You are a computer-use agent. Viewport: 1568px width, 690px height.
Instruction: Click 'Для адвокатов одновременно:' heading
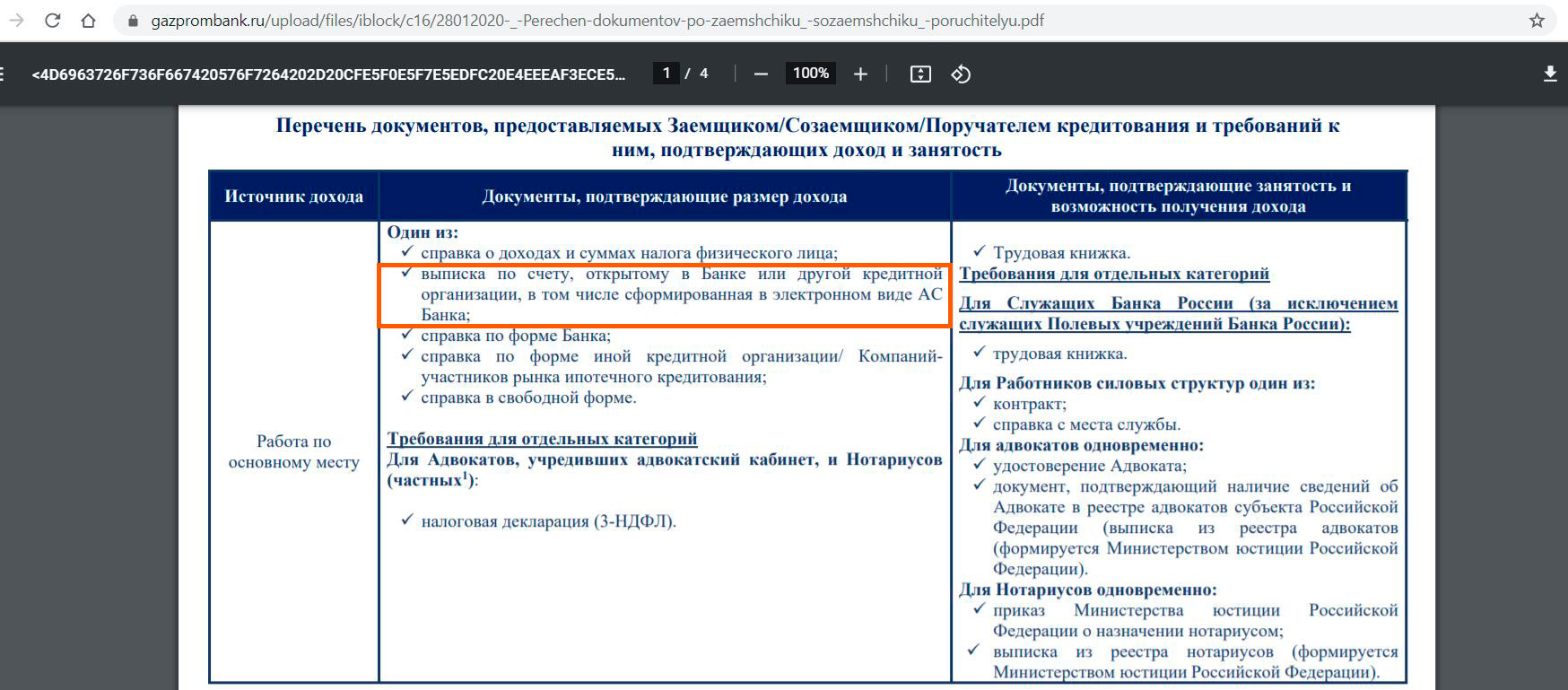1081,445
